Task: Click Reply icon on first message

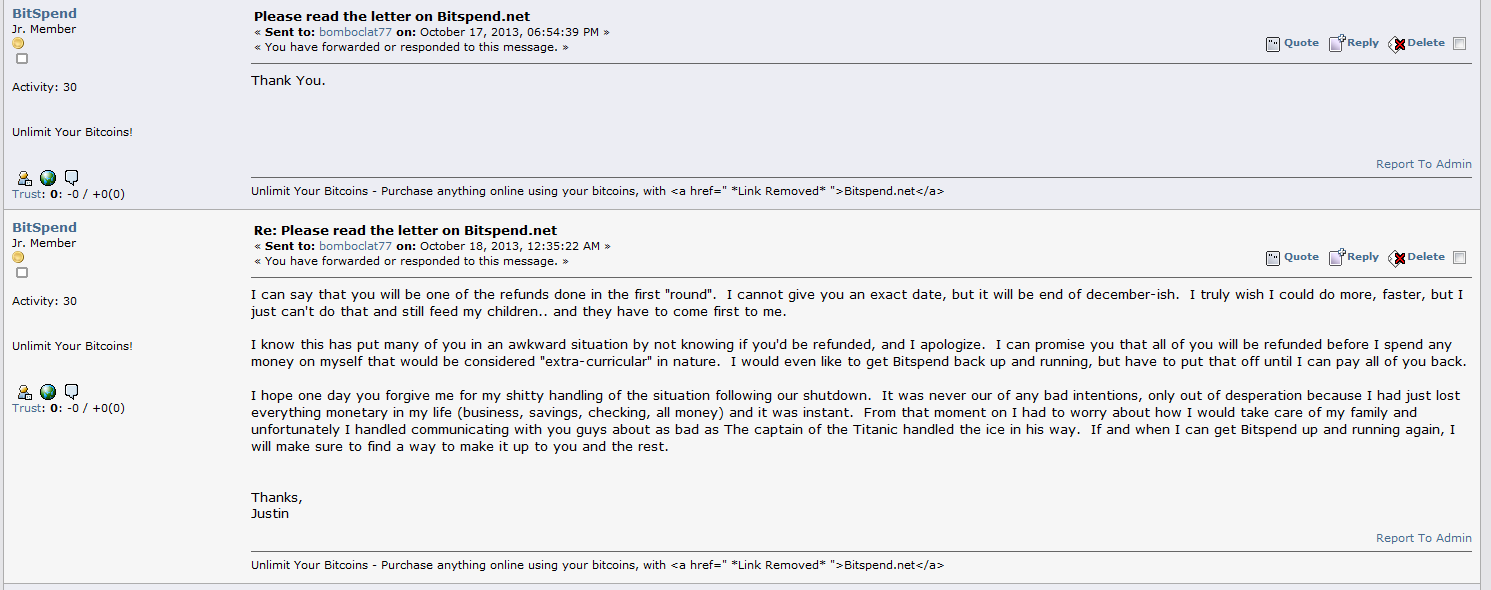Action: [x=1337, y=43]
